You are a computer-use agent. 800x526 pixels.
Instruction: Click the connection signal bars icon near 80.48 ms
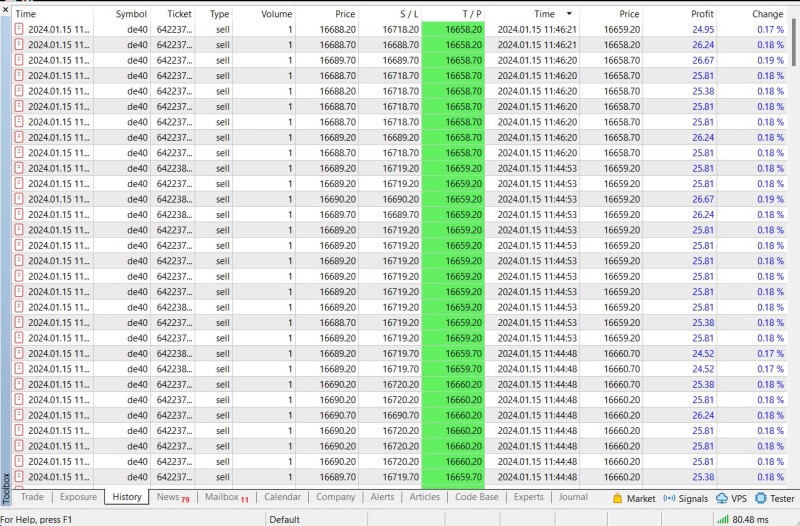[722, 519]
